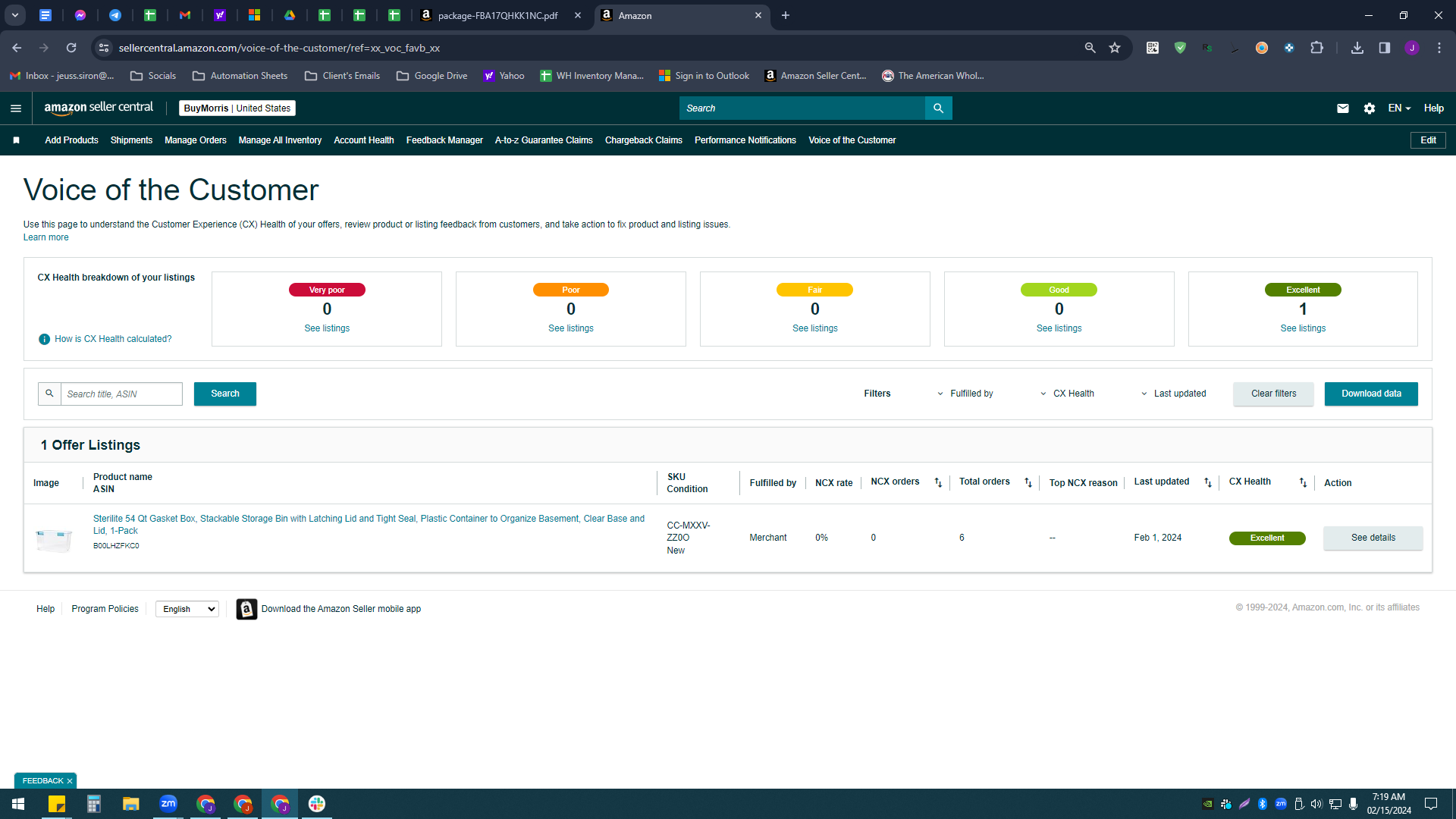Viewport: 1456px width, 819px height.
Task: Click See listings under Excellent
Action: click(x=1303, y=328)
